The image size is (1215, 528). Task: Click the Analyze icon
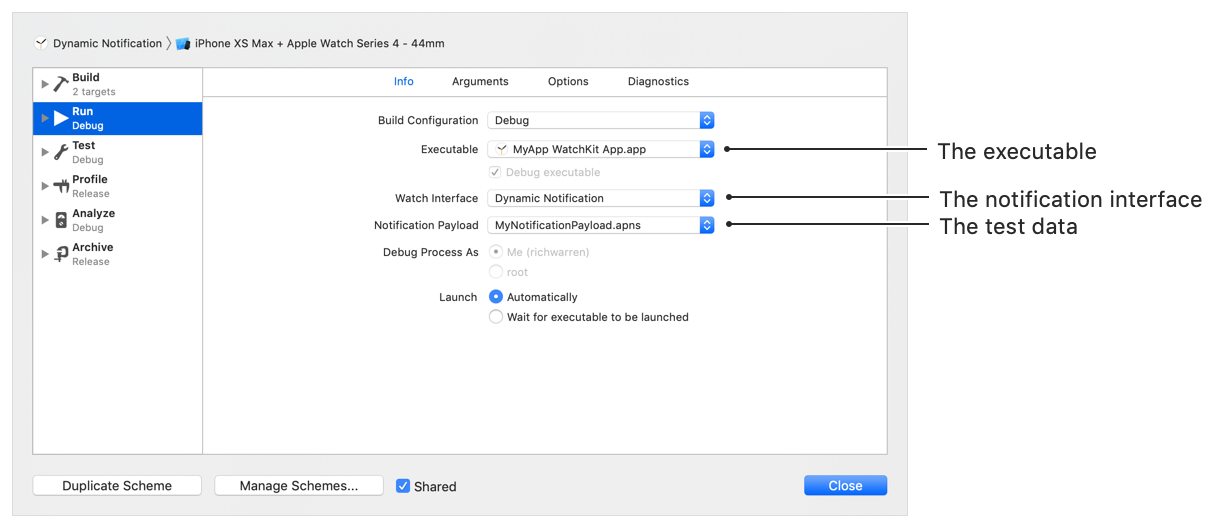(61, 220)
